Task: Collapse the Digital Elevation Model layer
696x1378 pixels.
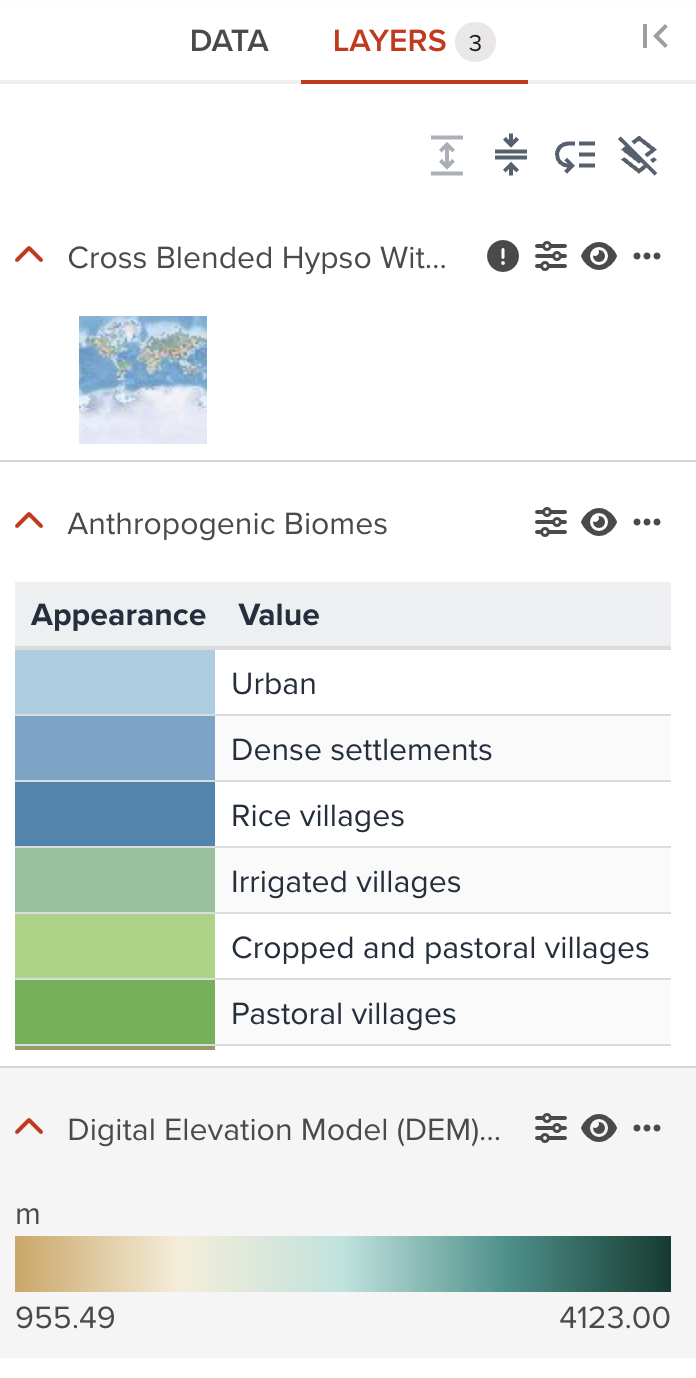Action: [30, 1128]
